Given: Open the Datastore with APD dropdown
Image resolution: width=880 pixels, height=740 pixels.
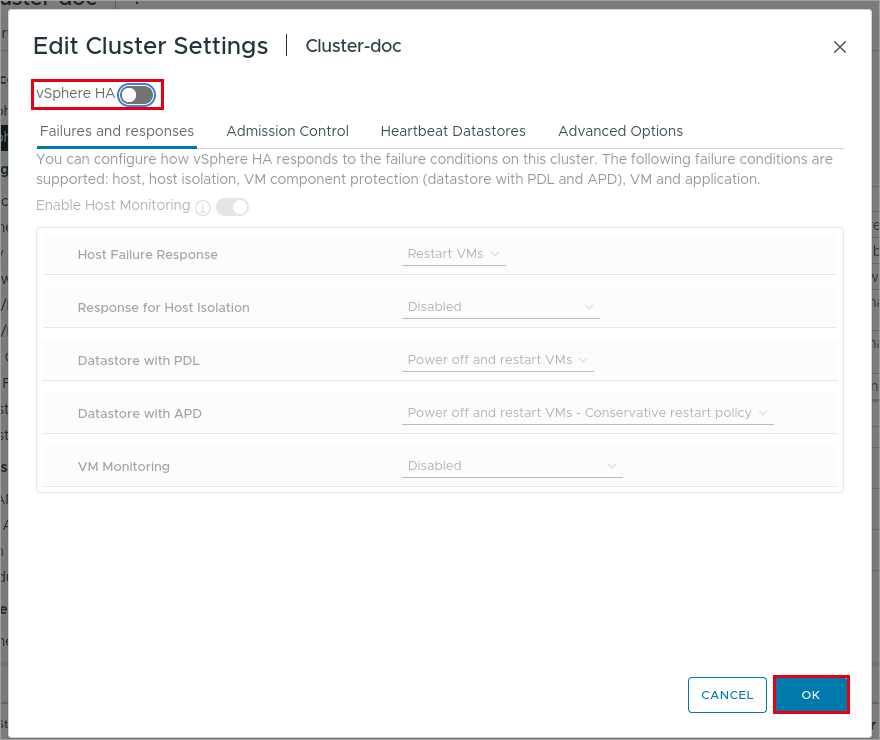Looking at the screenshot, I should click(x=588, y=413).
